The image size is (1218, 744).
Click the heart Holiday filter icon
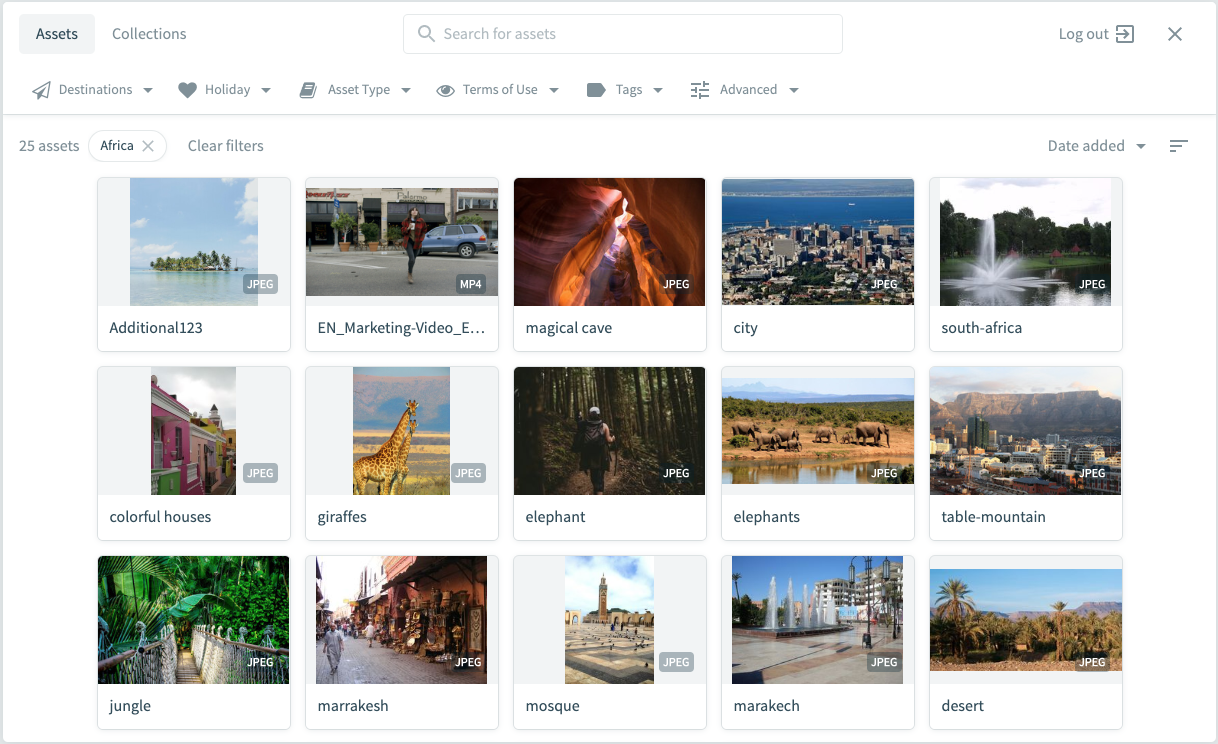point(187,90)
